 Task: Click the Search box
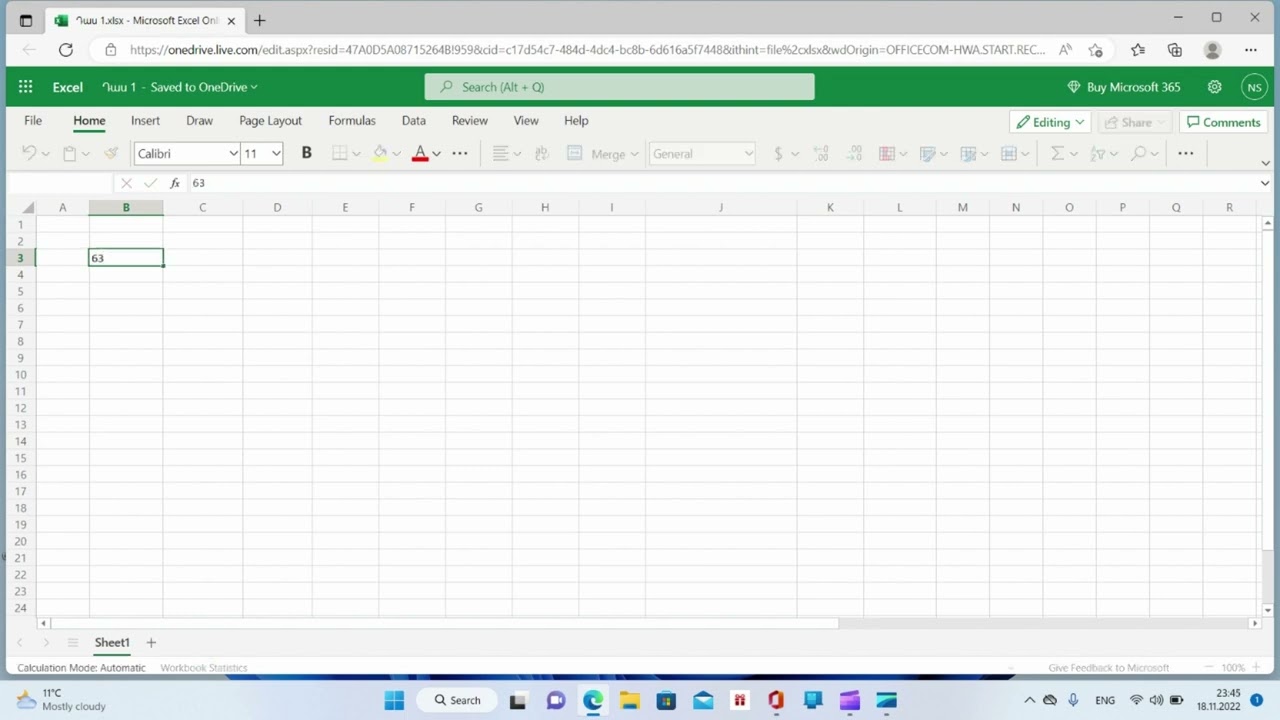click(619, 87)
